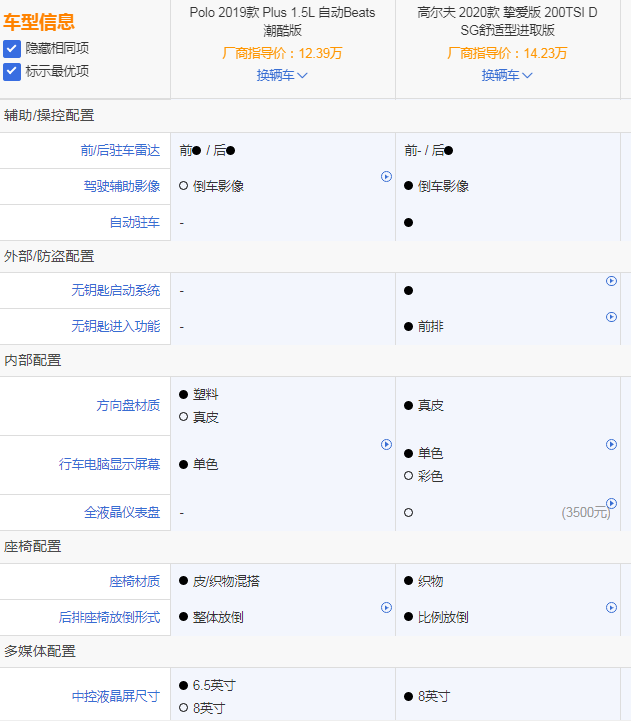Viewport: 631px width, 723px height.
Task: Open the 座椅材质 parameter link
Action: click(135, 581)
